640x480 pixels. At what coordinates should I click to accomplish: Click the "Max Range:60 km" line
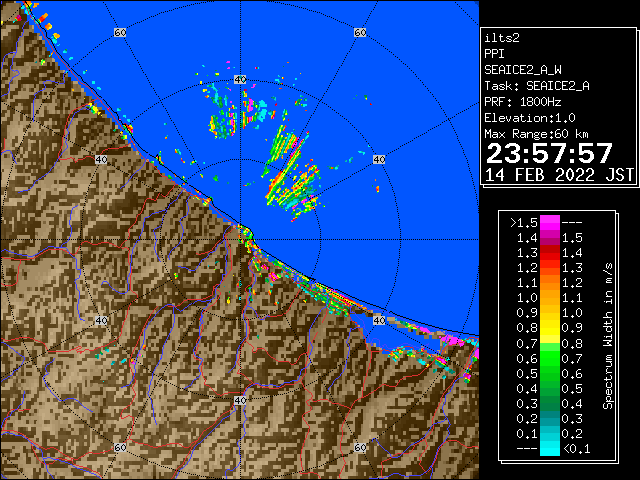[x=536, y=134]
